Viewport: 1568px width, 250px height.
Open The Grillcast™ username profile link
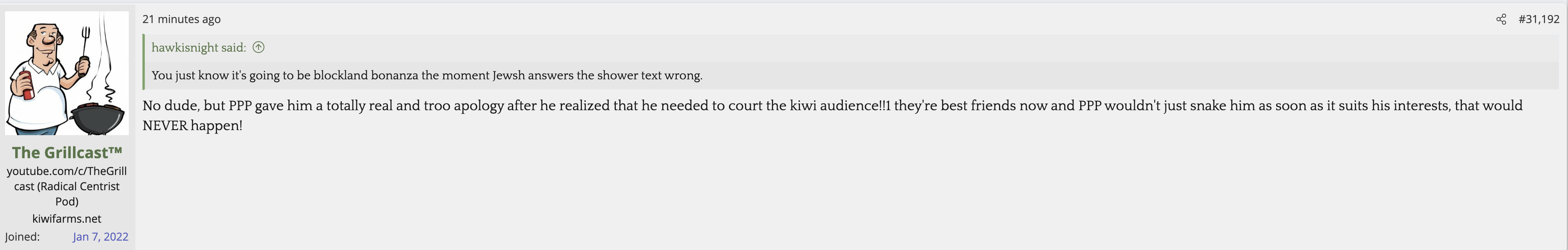(x=67, y=152)
